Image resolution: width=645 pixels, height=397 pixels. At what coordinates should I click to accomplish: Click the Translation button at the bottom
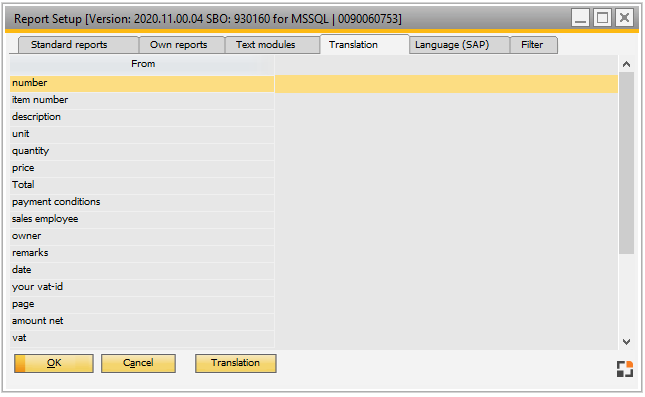point(236,363)
